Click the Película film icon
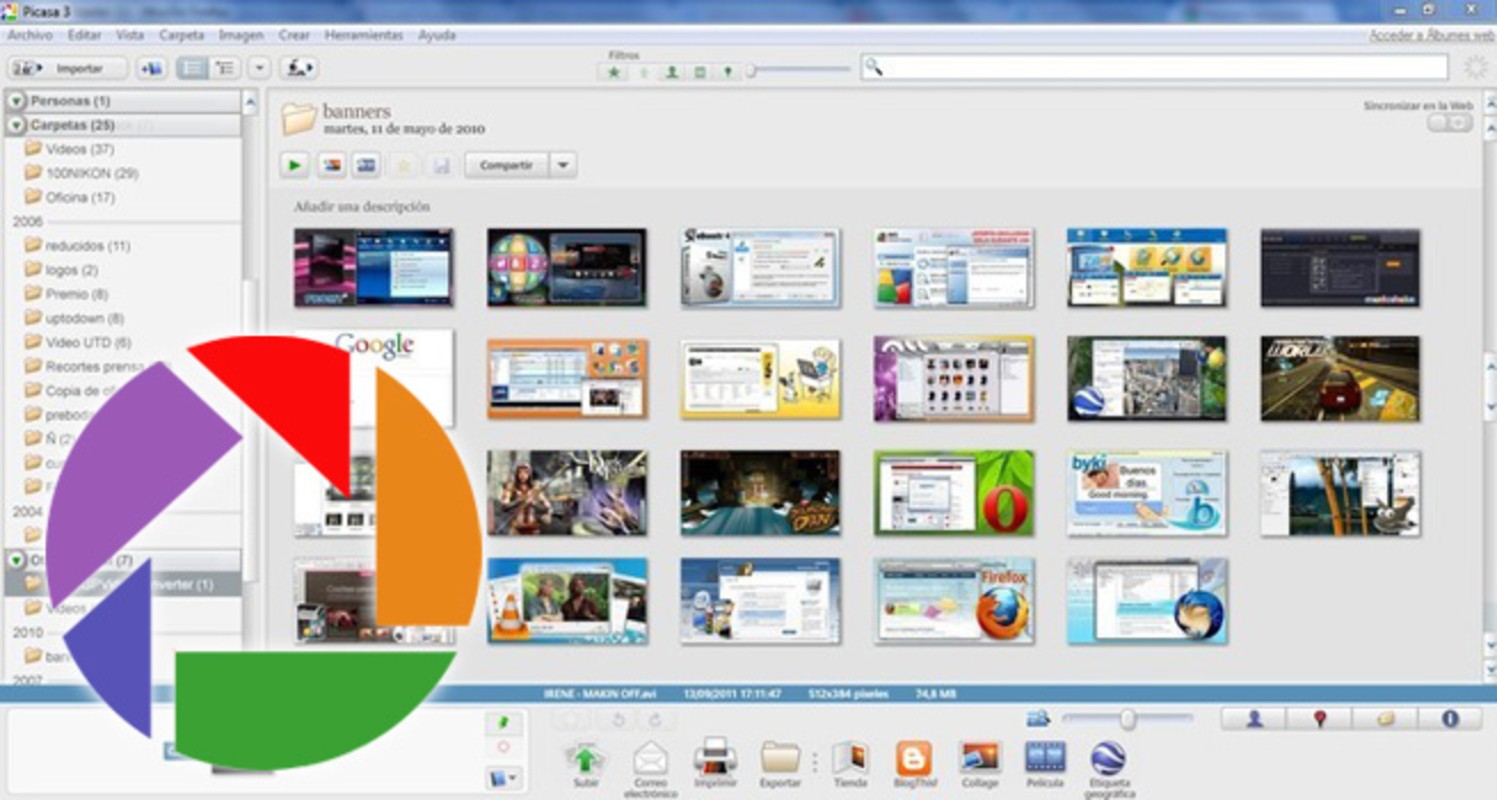This screenshot has height=800, width=1497. tap(1045, 757)
